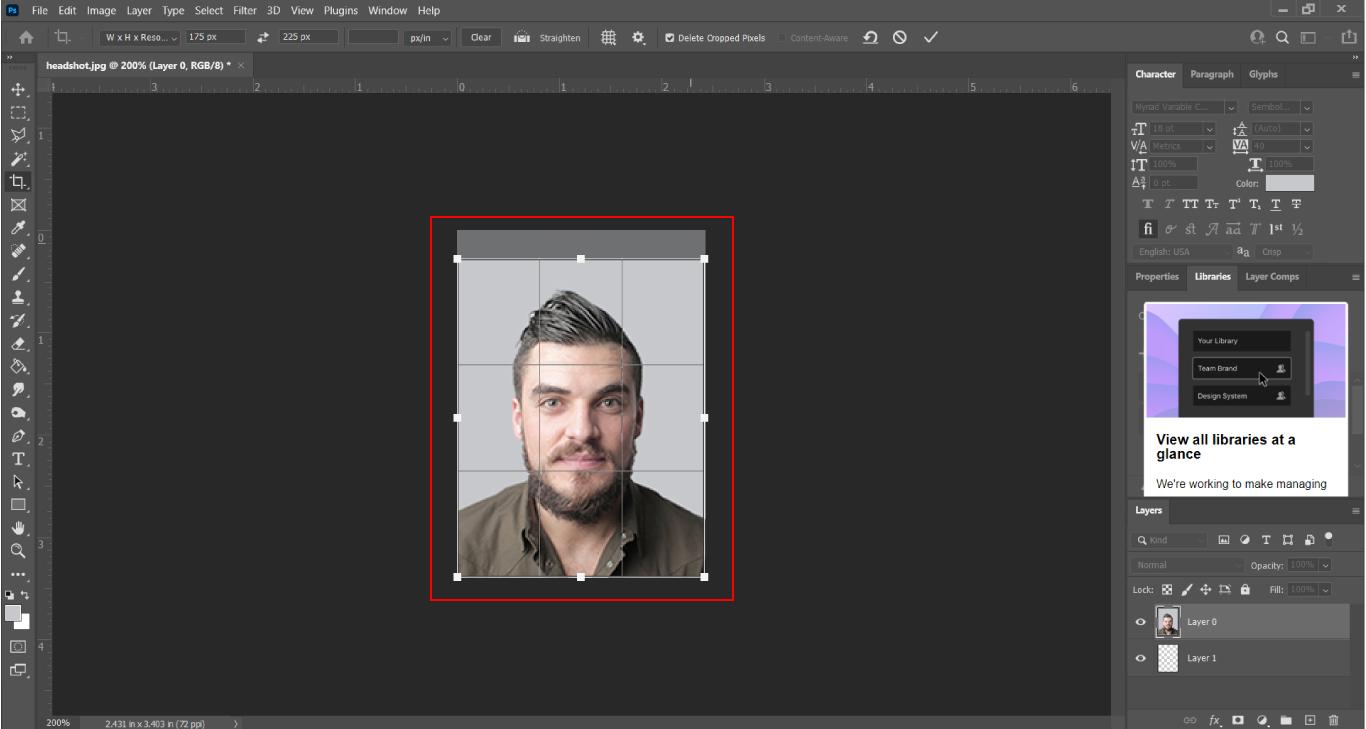1366x729 pixels.
Task: Select the Zoom tool in left toolbar
Action: click(18, 551)
